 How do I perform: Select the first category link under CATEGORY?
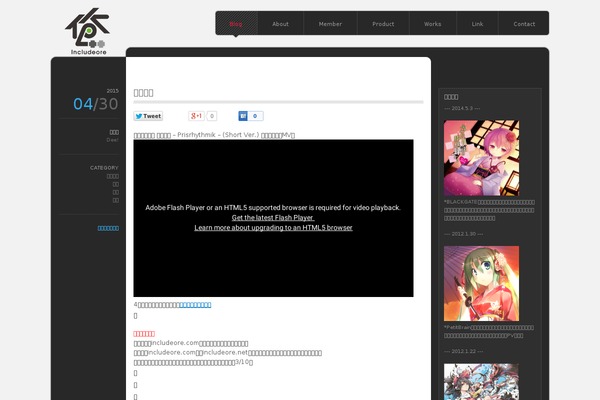(x=112, y=176)
